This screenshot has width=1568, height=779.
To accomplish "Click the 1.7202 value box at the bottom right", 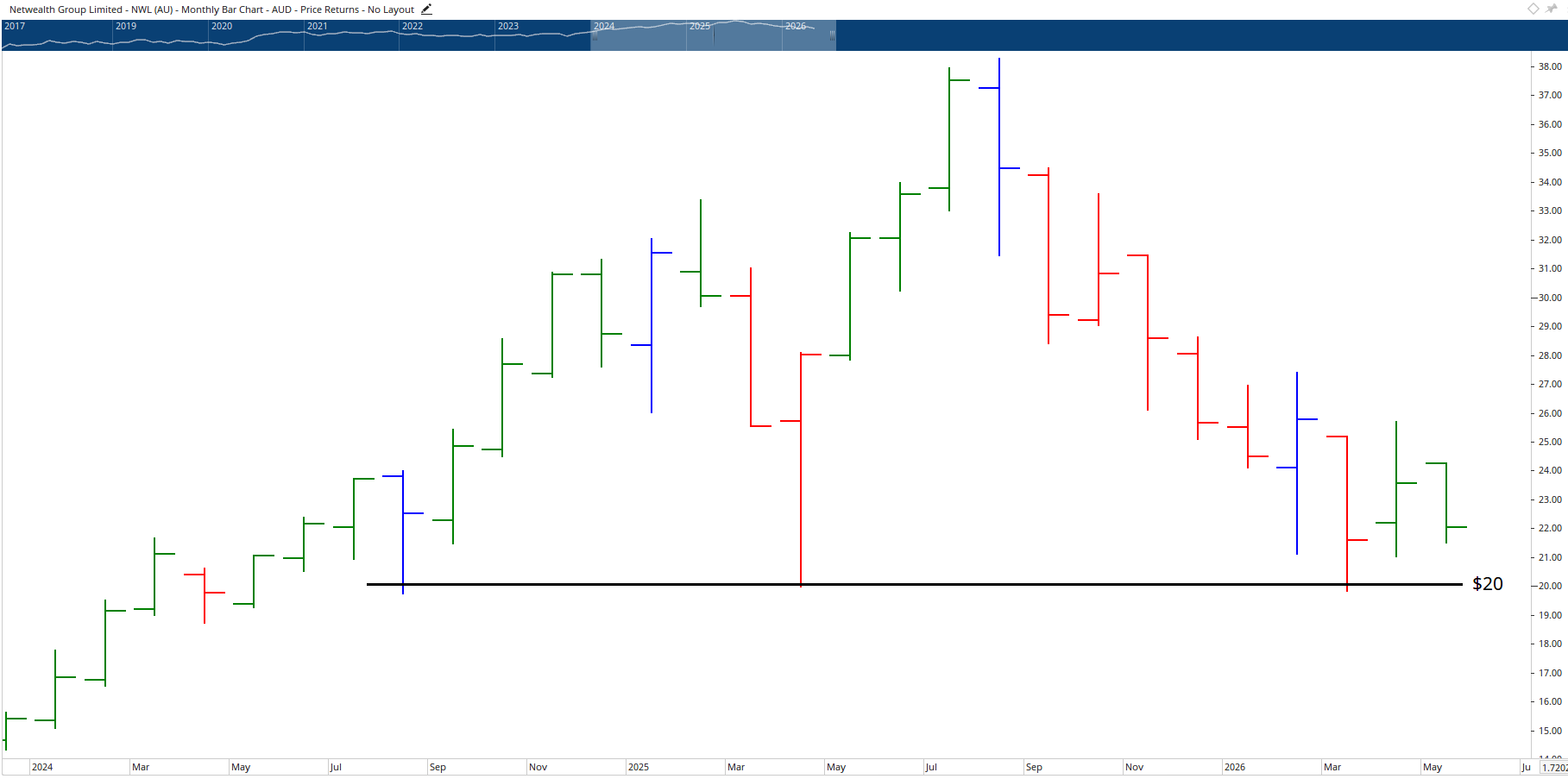I will coord(1554,767).
